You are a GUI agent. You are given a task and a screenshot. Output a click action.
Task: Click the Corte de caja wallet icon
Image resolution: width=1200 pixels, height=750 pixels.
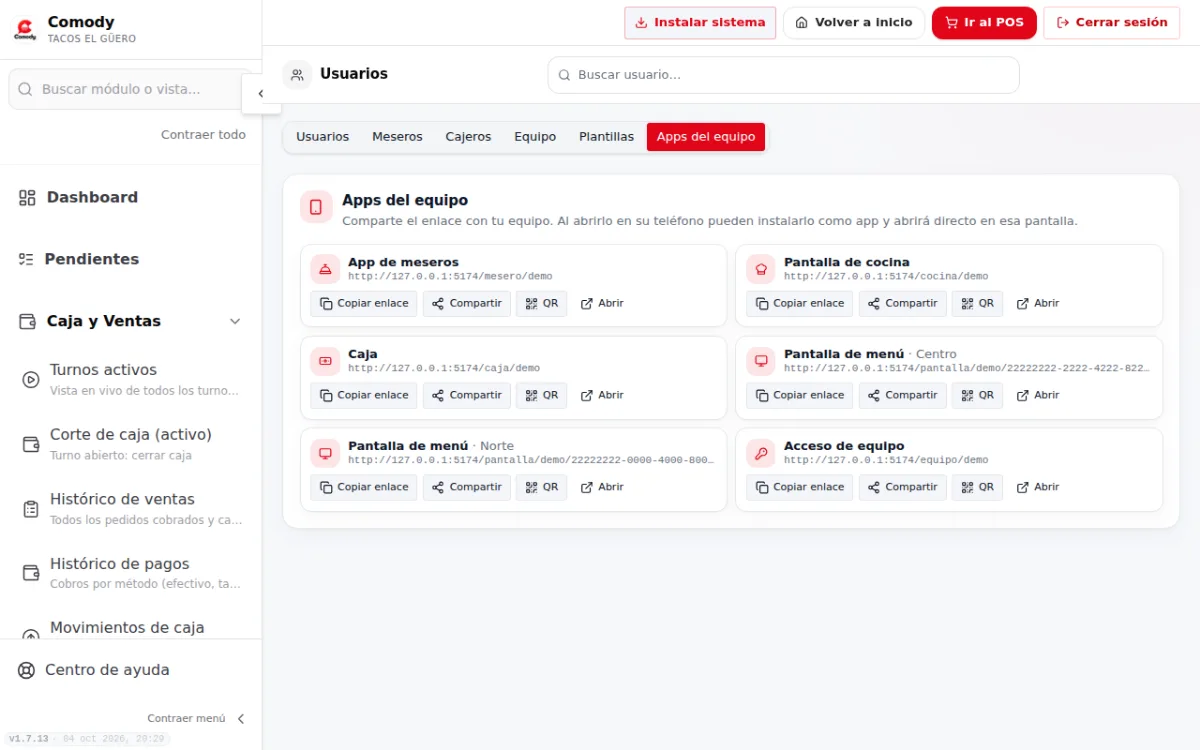click(x=31, y=444)
